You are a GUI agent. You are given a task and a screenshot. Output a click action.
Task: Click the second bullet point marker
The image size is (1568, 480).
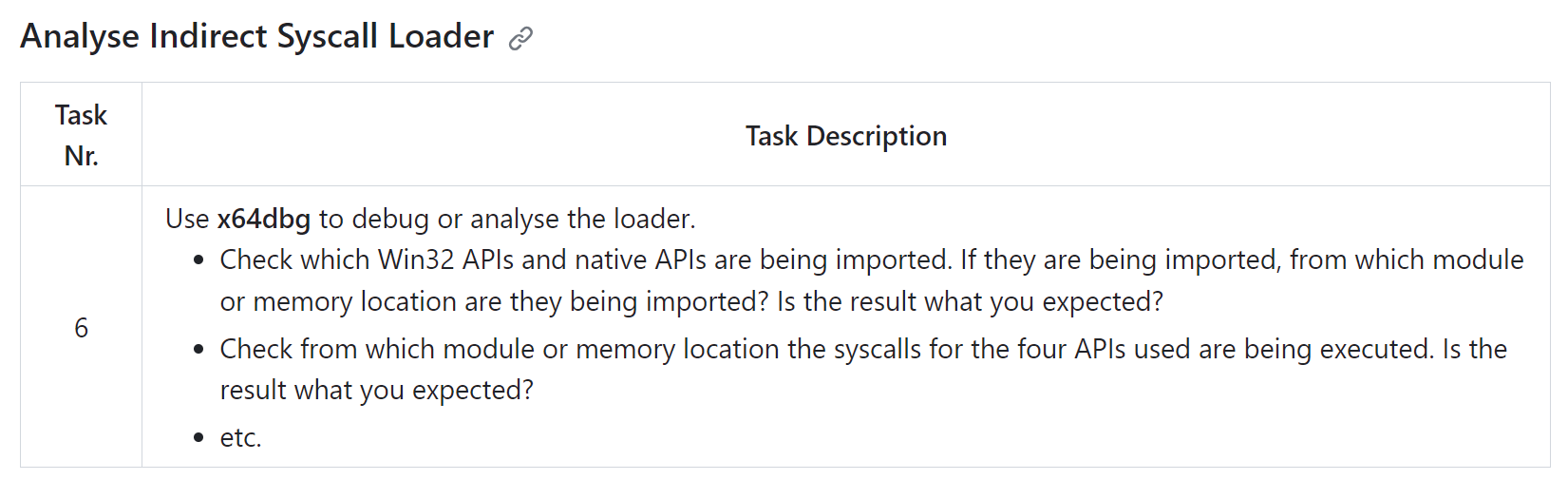[x=198, y=350]
